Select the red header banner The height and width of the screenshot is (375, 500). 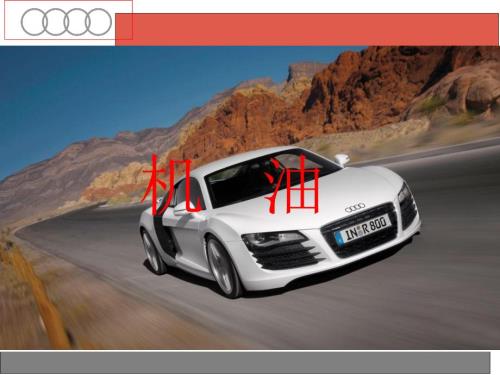(x=307, y=29)
